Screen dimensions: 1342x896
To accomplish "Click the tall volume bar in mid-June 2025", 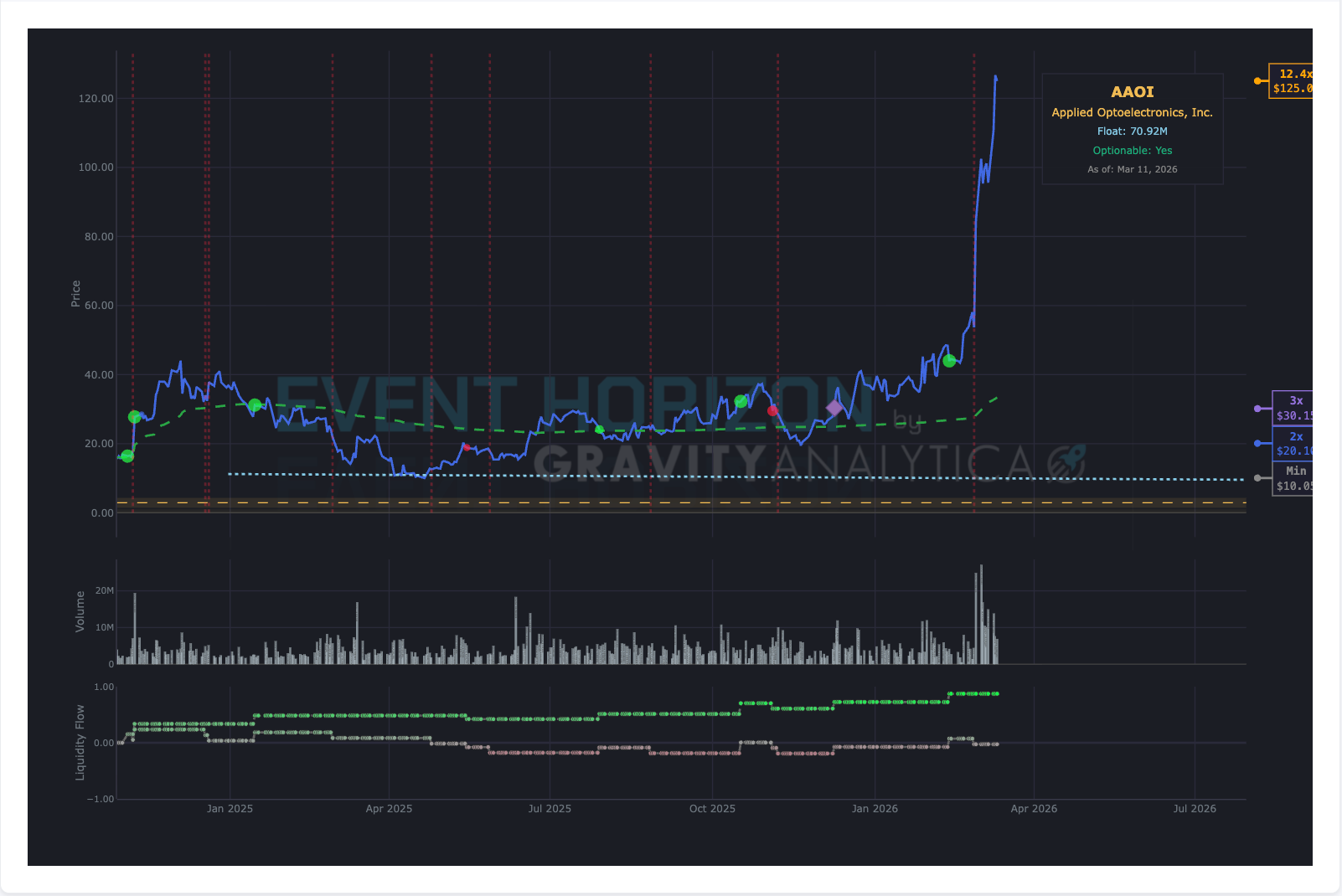I will coord(516,631).
